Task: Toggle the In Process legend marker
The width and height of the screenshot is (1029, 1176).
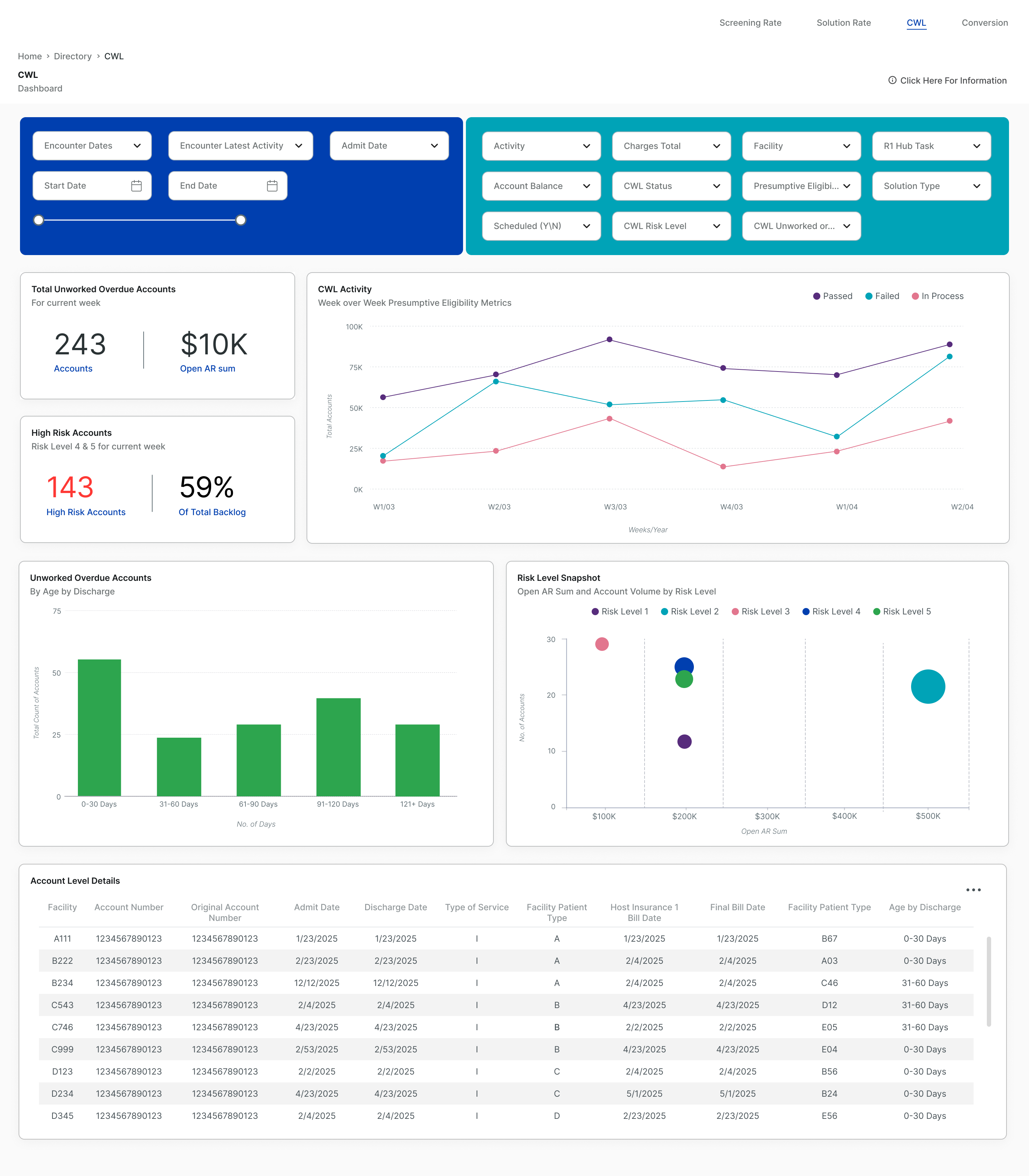Action: [x=915, y=296]
